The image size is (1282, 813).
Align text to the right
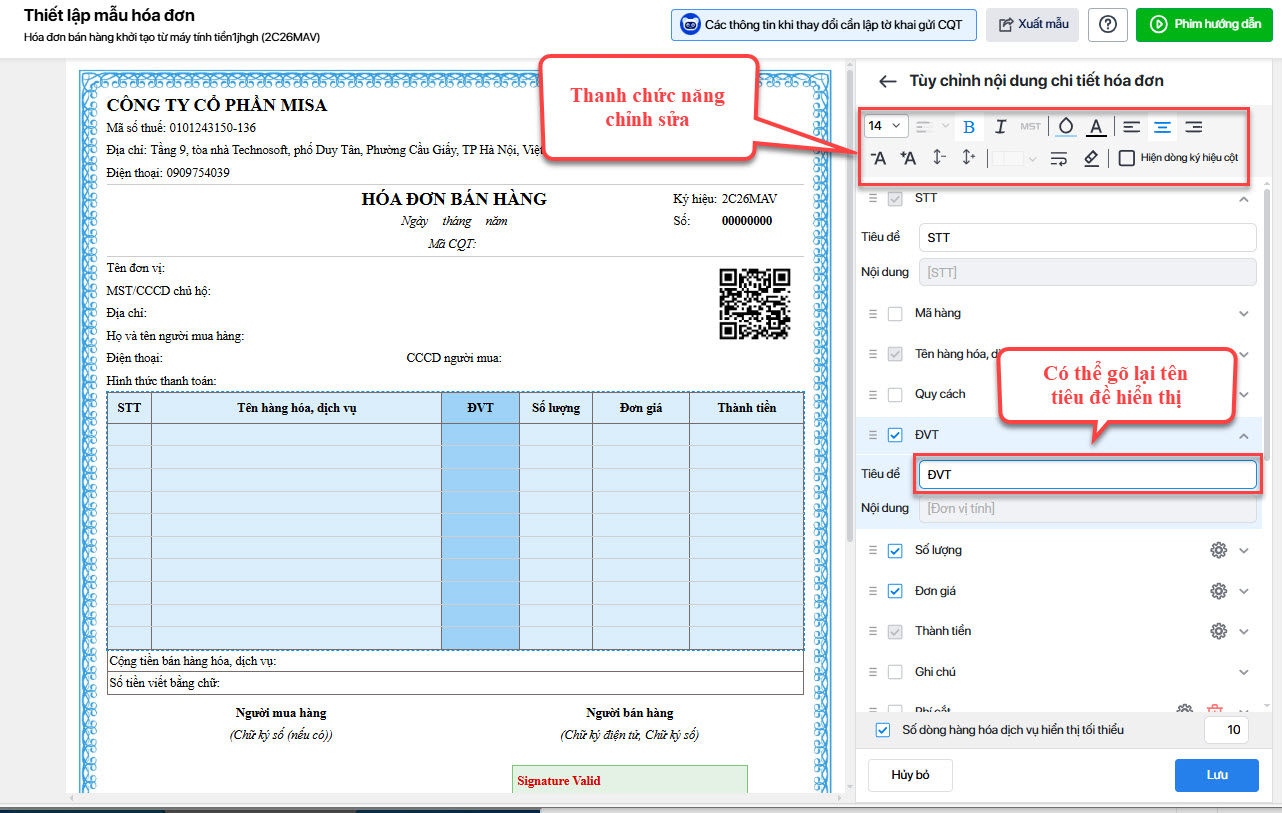(x=1193, y=127)
